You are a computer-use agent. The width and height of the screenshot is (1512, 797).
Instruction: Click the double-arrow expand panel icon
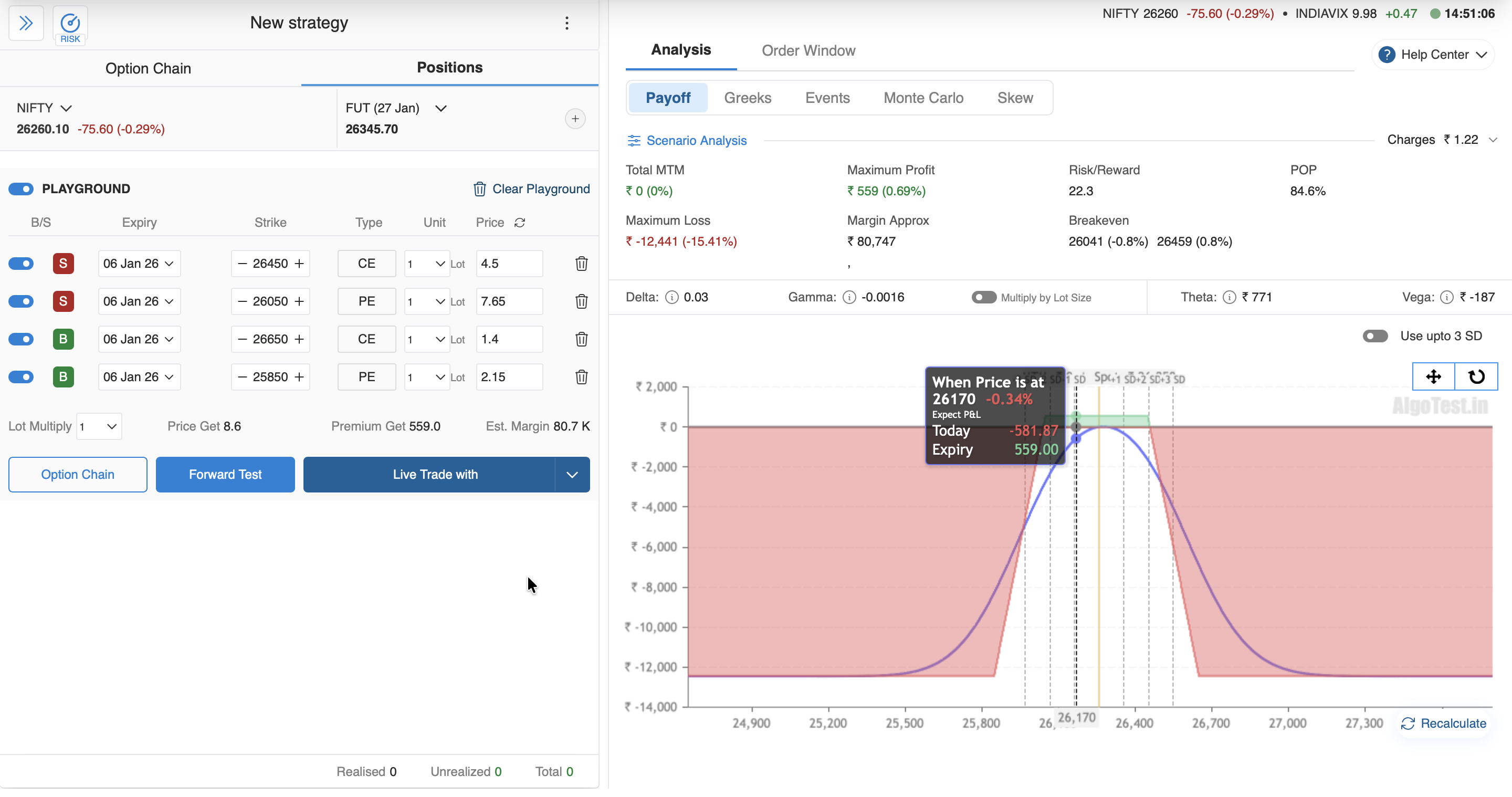(26, 24)
